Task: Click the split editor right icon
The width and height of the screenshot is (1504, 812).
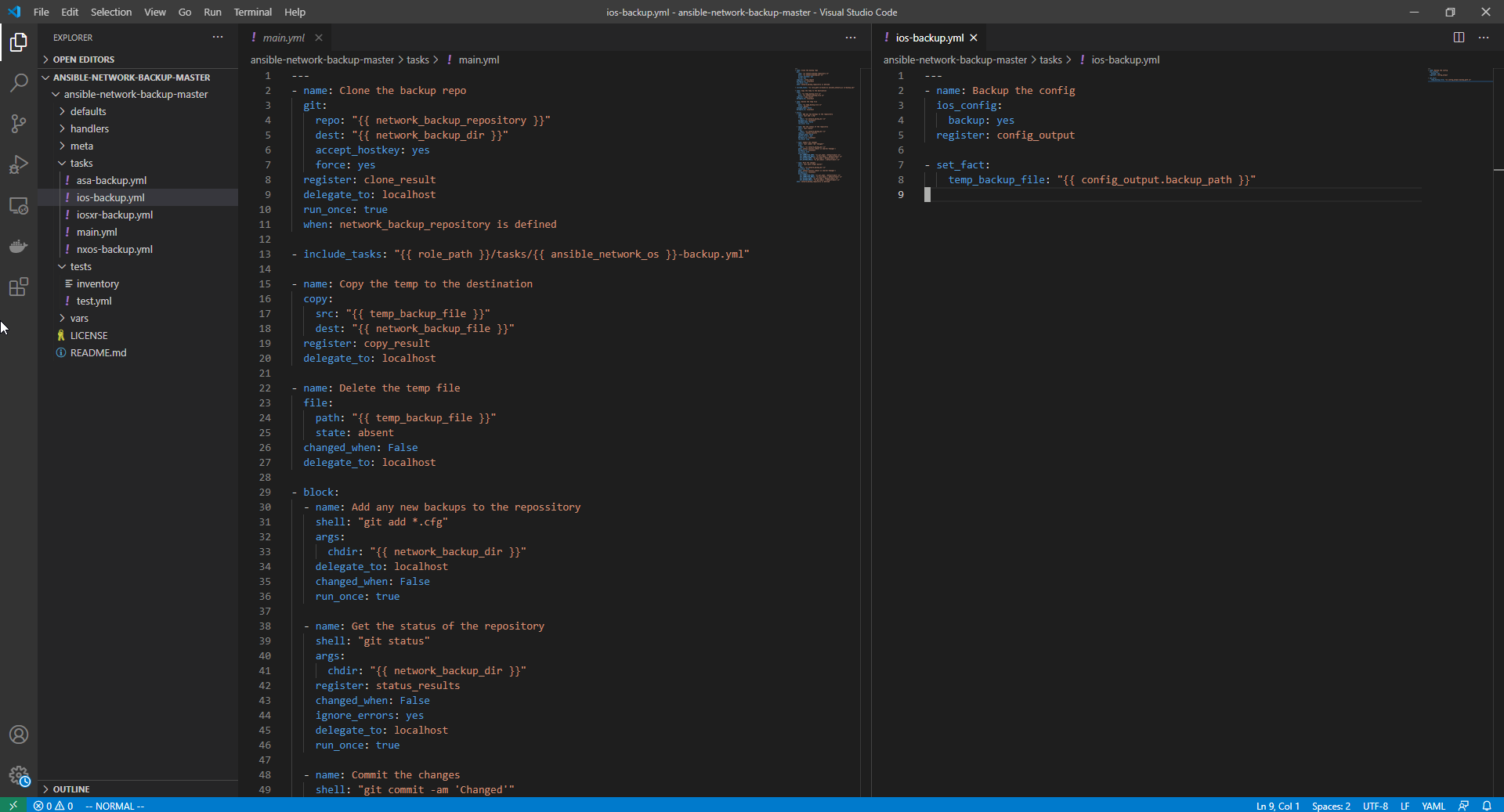Action: pos(1459,38)
